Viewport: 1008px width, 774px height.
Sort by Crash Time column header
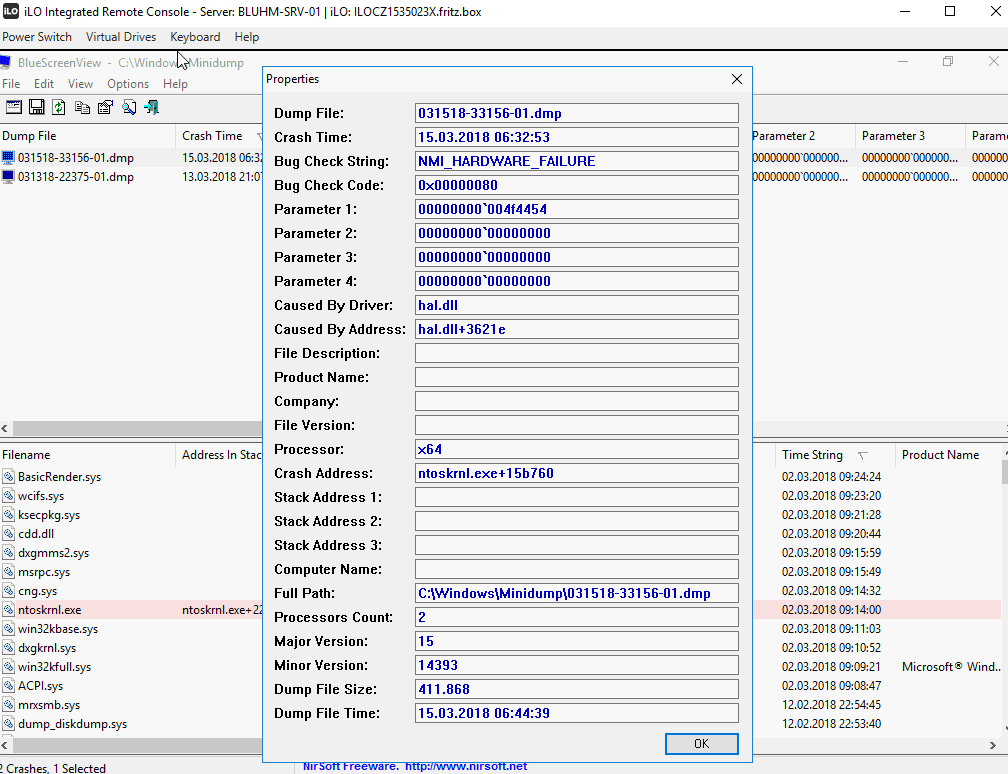[219, 136]
